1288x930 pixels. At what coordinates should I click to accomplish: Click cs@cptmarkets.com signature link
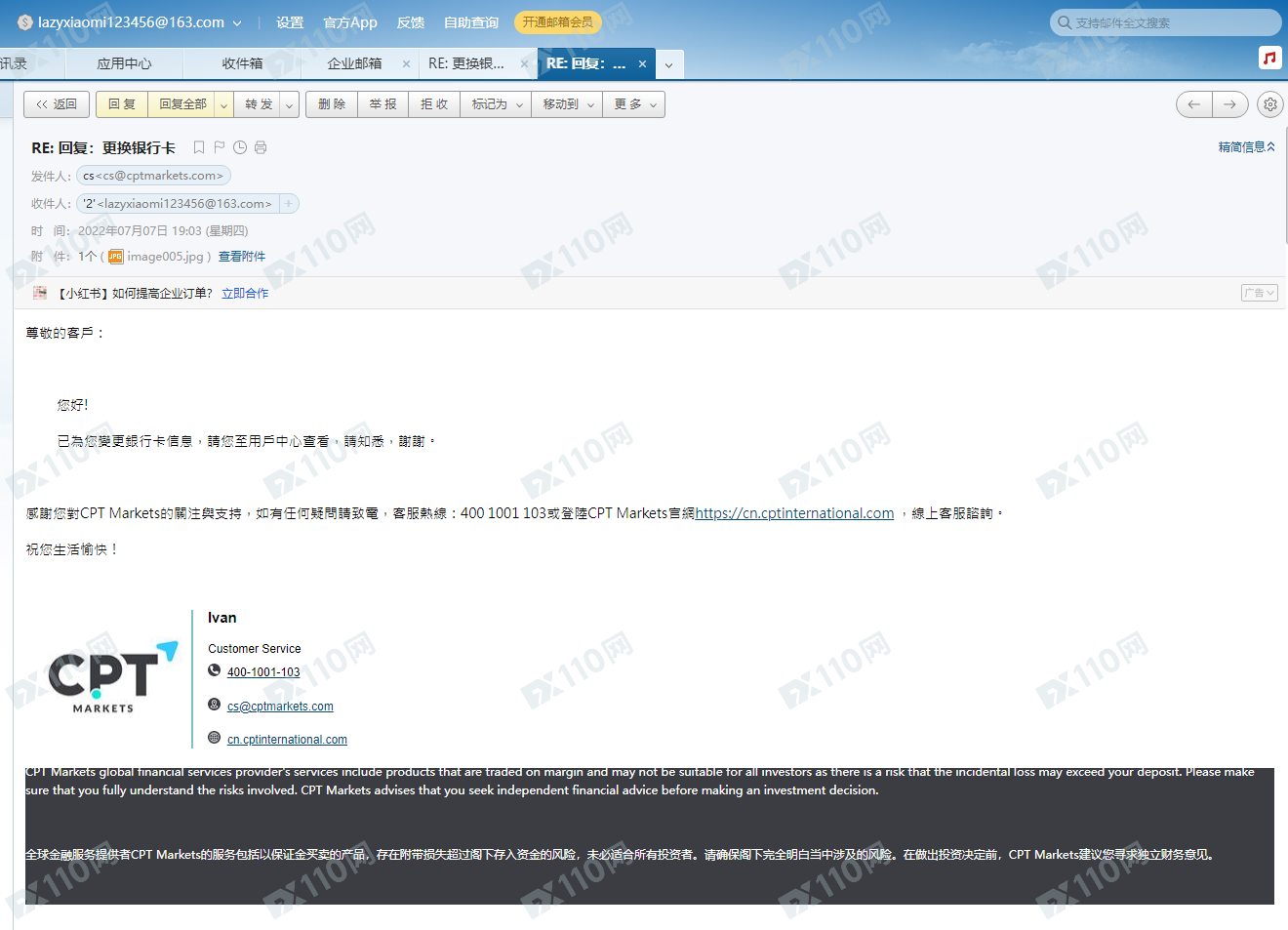[x=280, y=707]
